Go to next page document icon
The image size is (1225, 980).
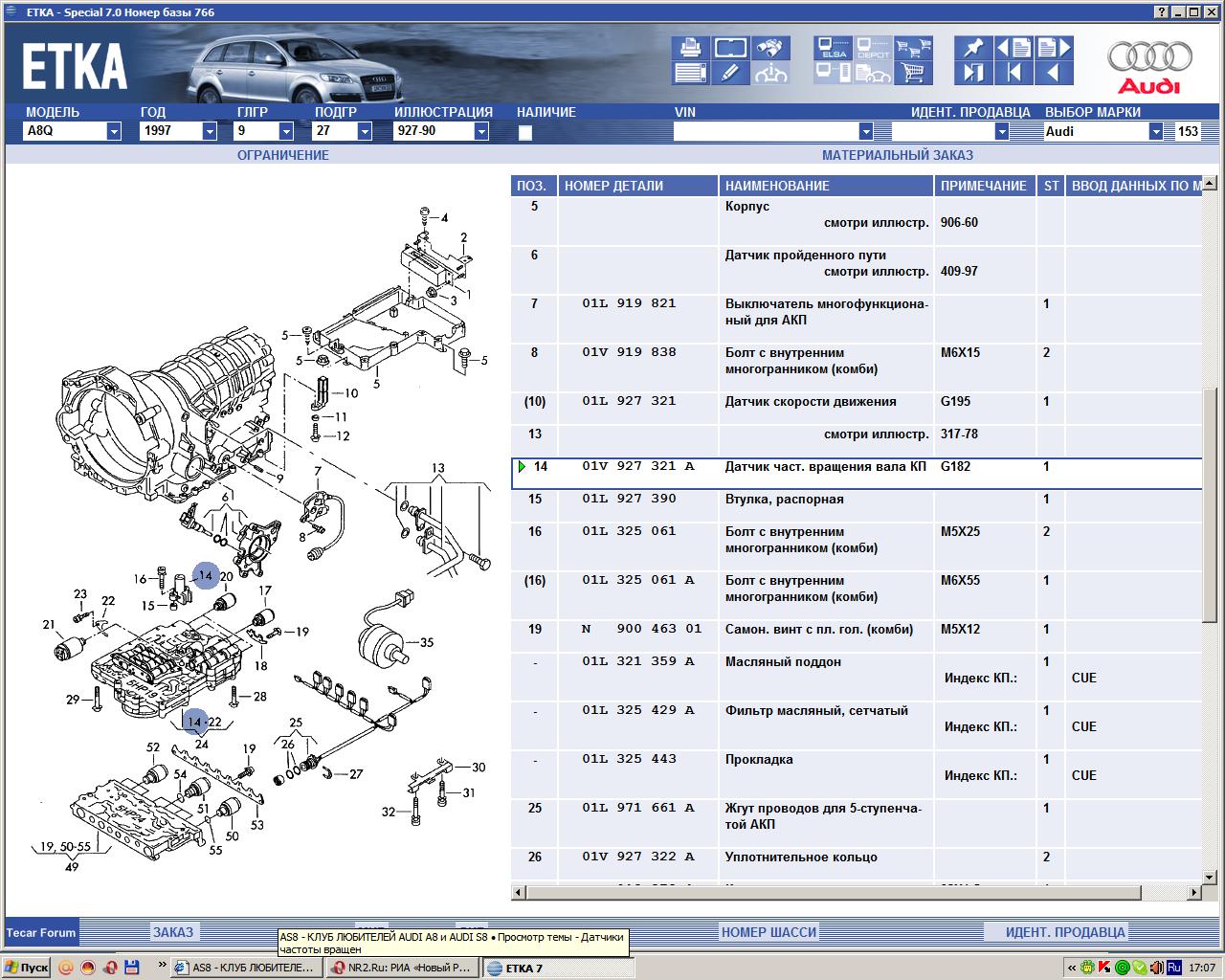1054,48
